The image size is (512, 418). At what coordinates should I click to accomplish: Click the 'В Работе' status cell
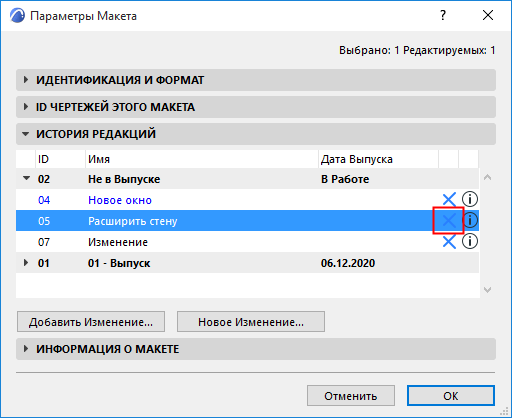pyautogui.click(x=345, y=179)
